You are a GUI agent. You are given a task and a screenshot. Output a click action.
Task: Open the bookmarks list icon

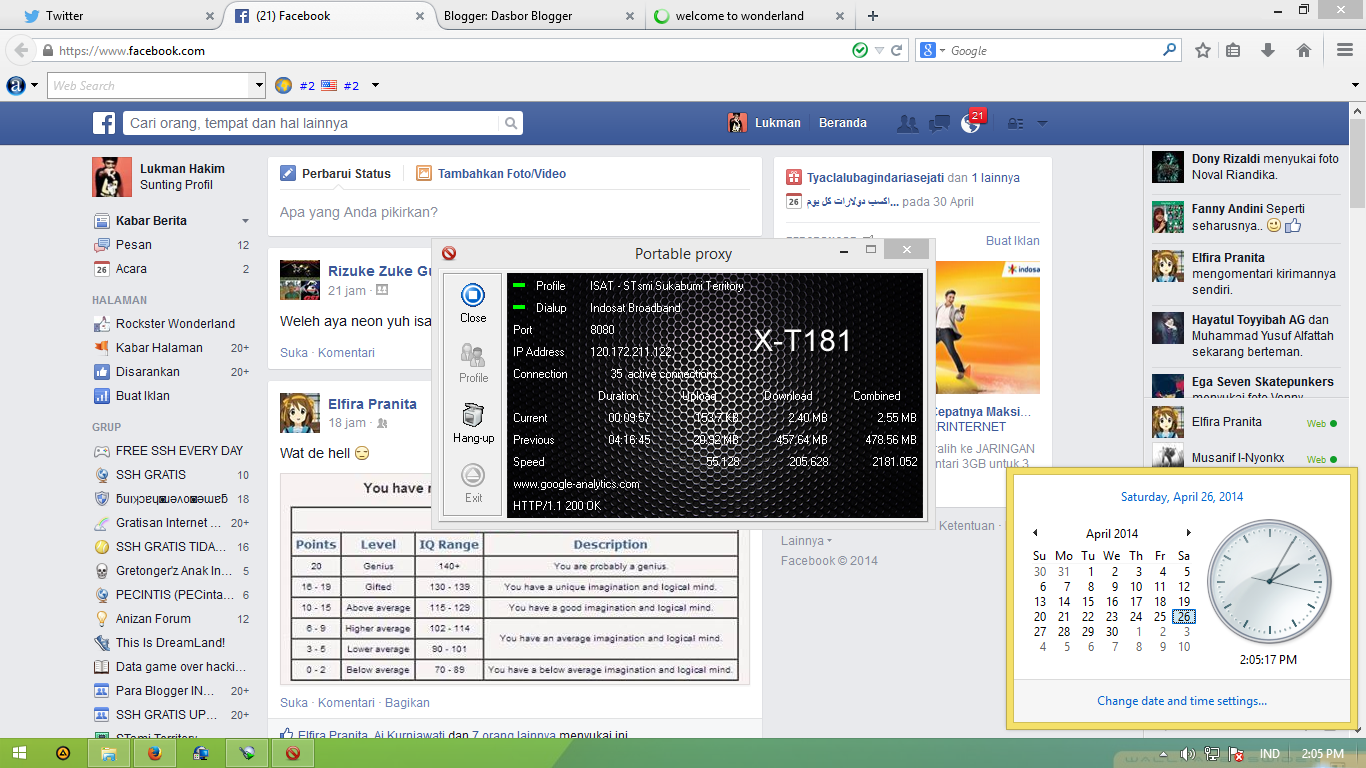tap(1233, 50)
